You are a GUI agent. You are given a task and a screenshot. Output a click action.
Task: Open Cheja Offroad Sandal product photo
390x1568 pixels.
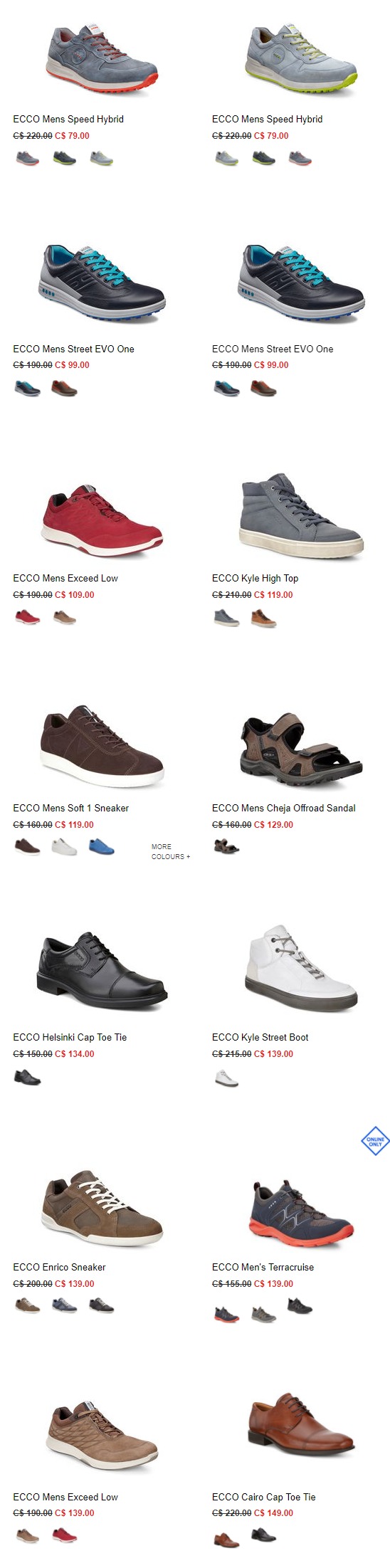300,748
